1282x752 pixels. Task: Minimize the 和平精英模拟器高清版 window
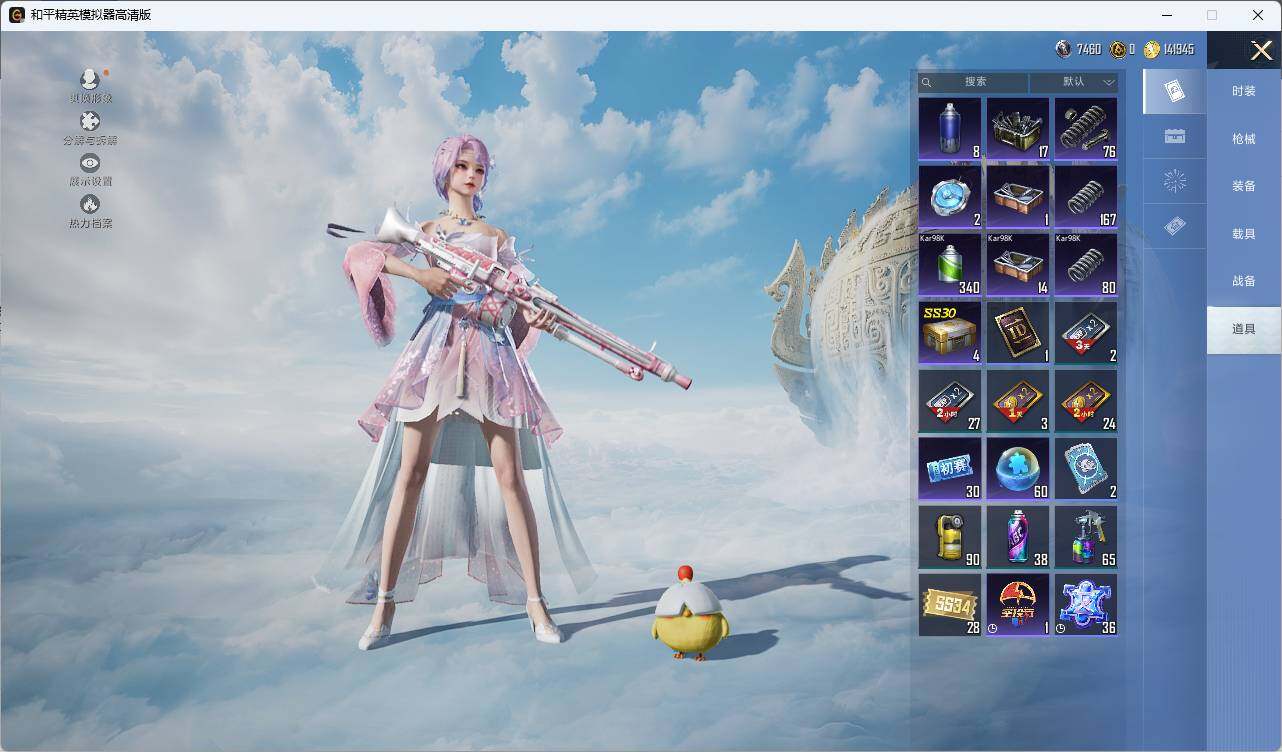1166,15
